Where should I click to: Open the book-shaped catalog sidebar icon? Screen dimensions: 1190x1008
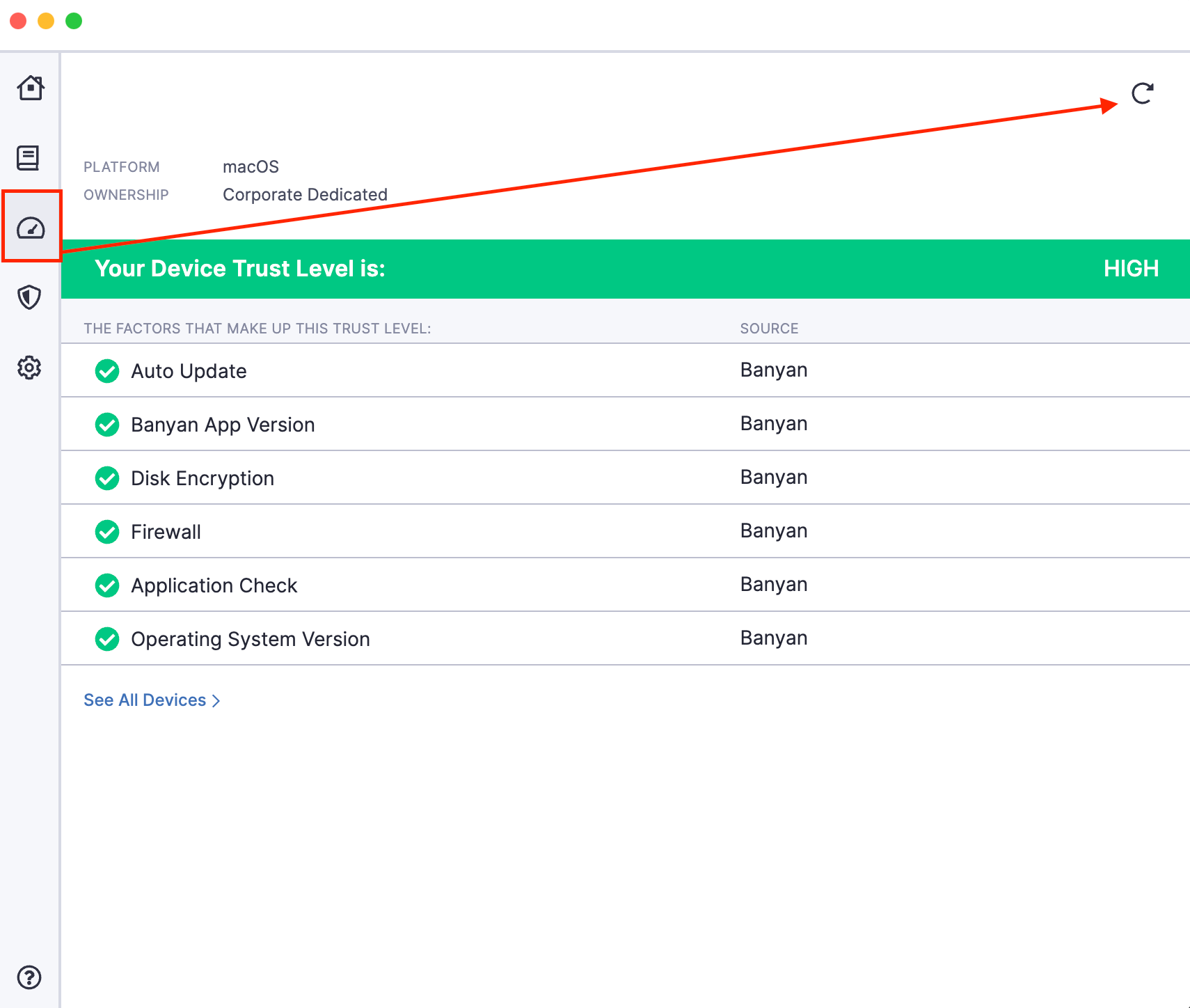tap(29, 158)
